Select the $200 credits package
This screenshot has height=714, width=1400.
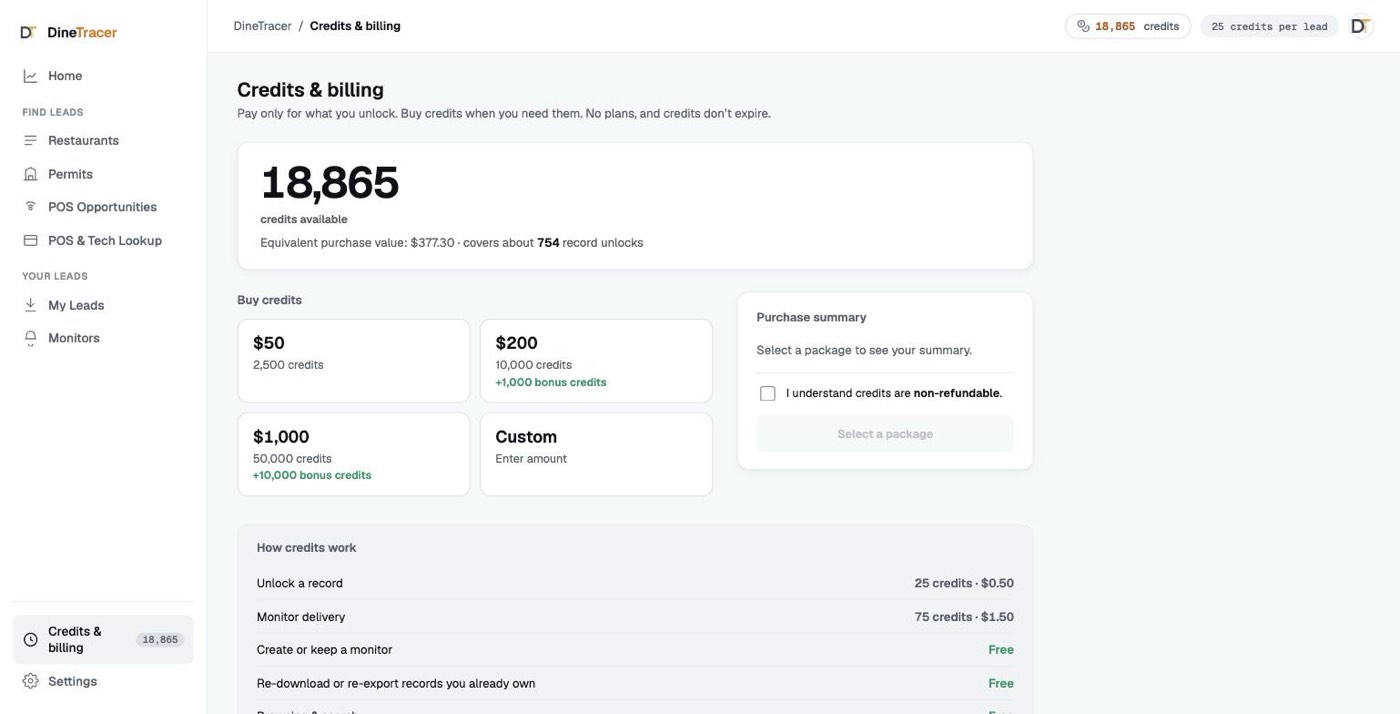tap(596, 361)
